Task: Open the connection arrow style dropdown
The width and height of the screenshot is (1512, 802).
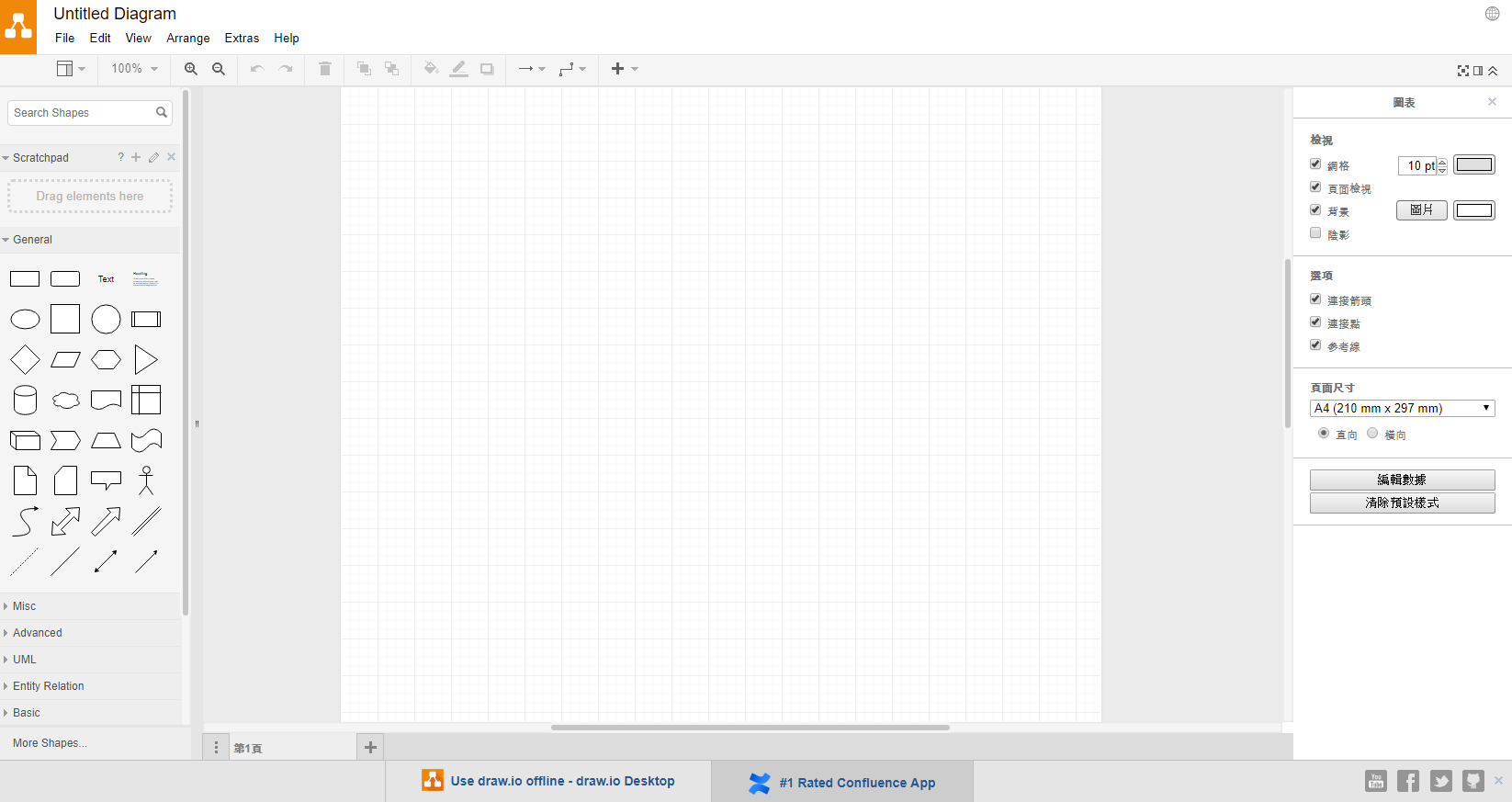Action: point(532,69)
